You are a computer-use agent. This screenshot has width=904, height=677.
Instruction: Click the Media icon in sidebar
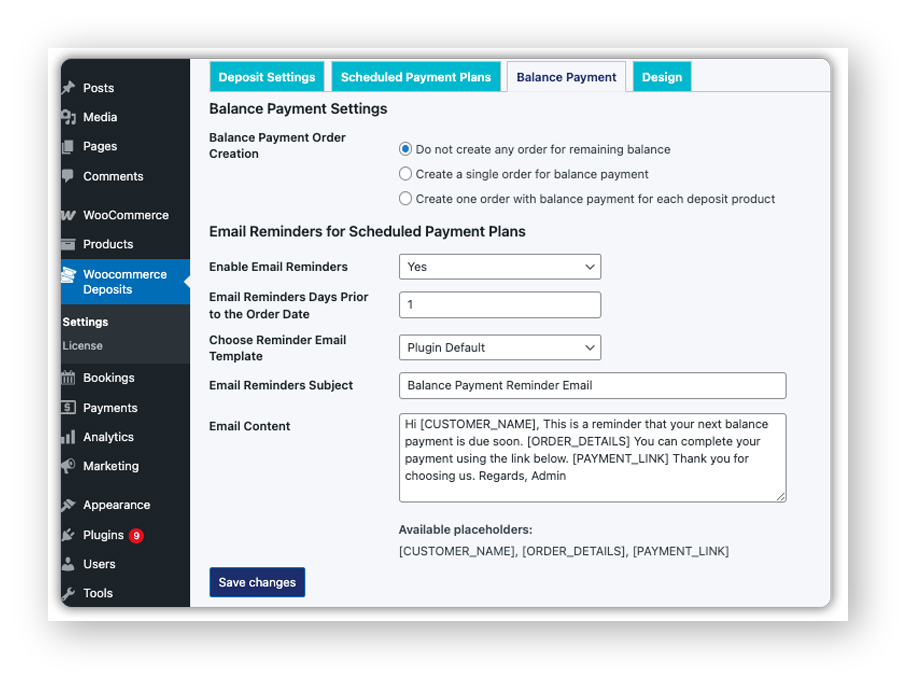(69, 117)
